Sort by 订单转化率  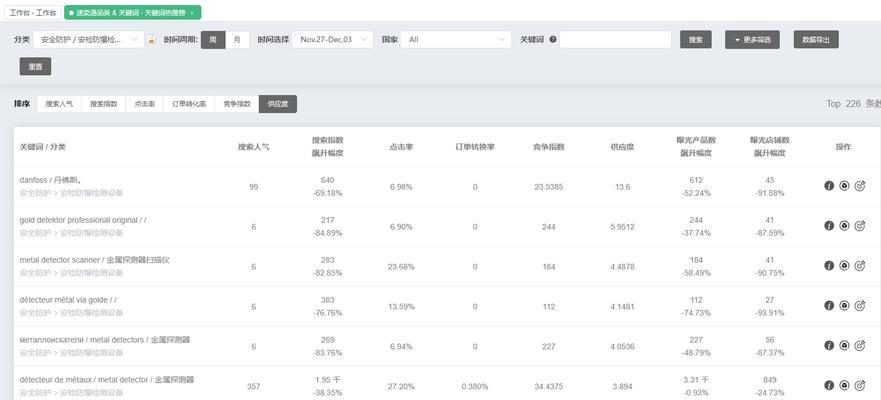tap(189, 104)
